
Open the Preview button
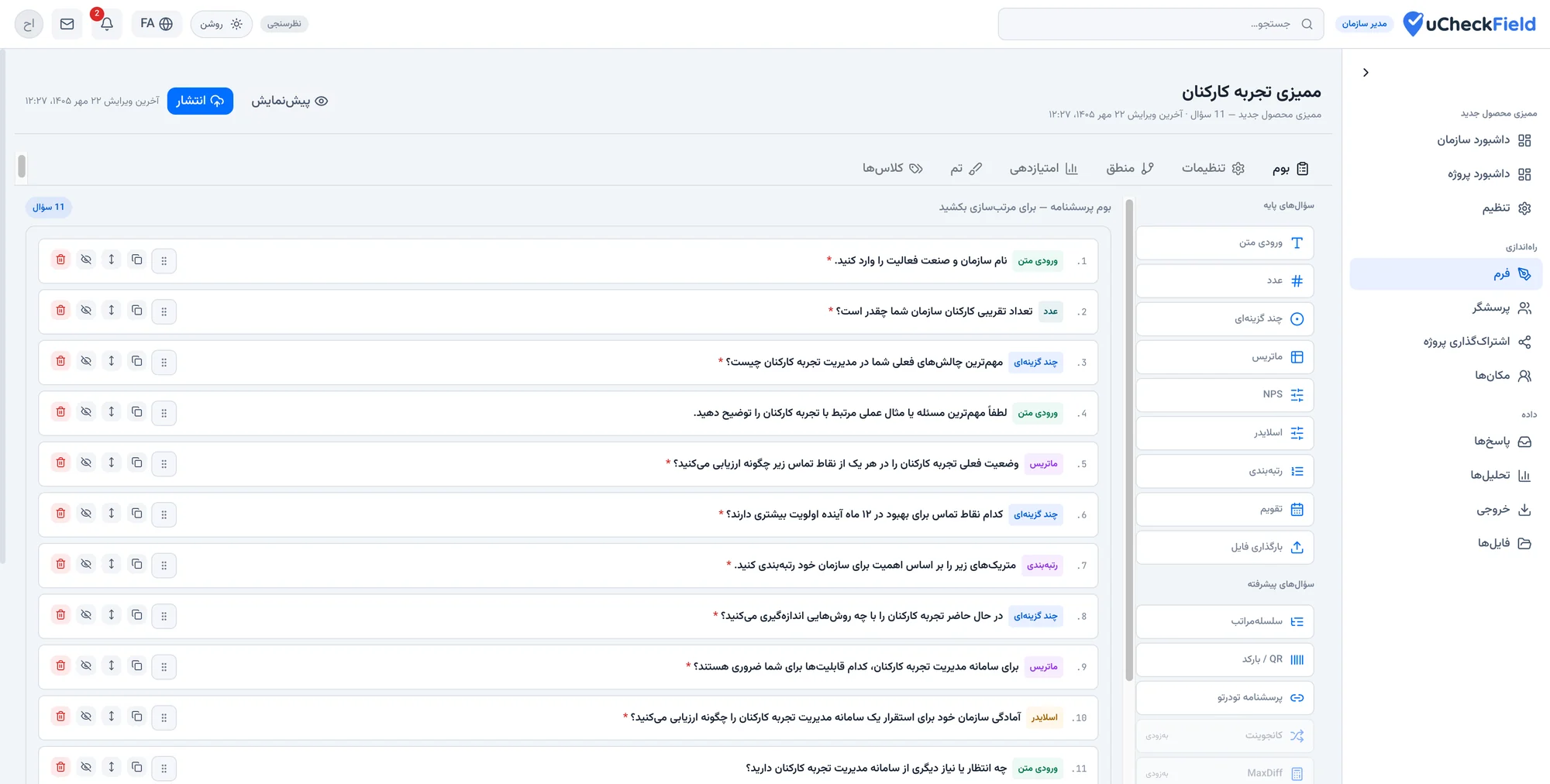click(x=290, y=101)
